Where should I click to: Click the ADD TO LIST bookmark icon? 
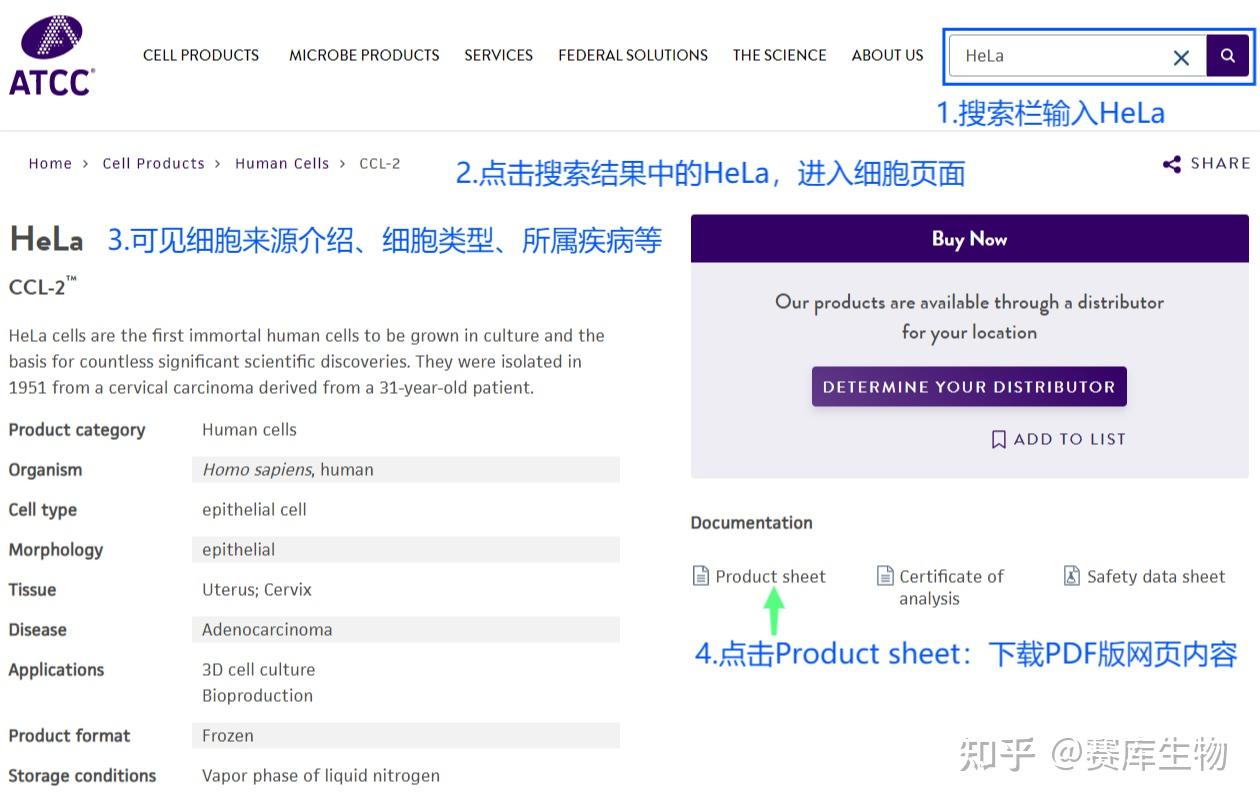pyautogui.click(x=997, y=438)
